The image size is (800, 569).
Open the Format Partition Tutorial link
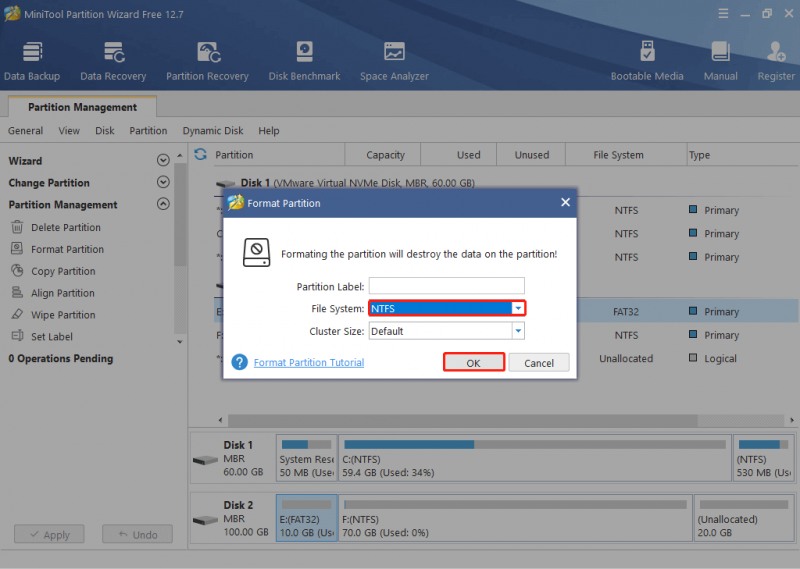coord(309,362)
